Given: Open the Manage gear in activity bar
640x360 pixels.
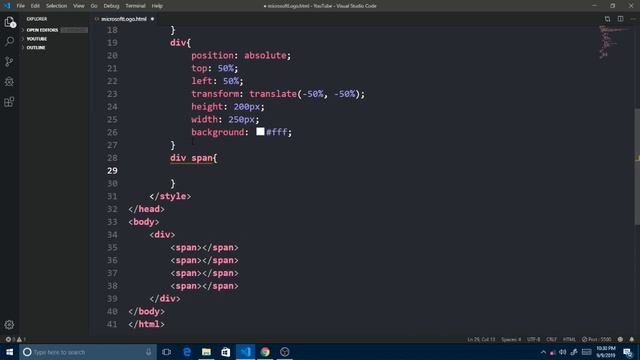Looking at the screenshot, I should click(x=9, y=324).
